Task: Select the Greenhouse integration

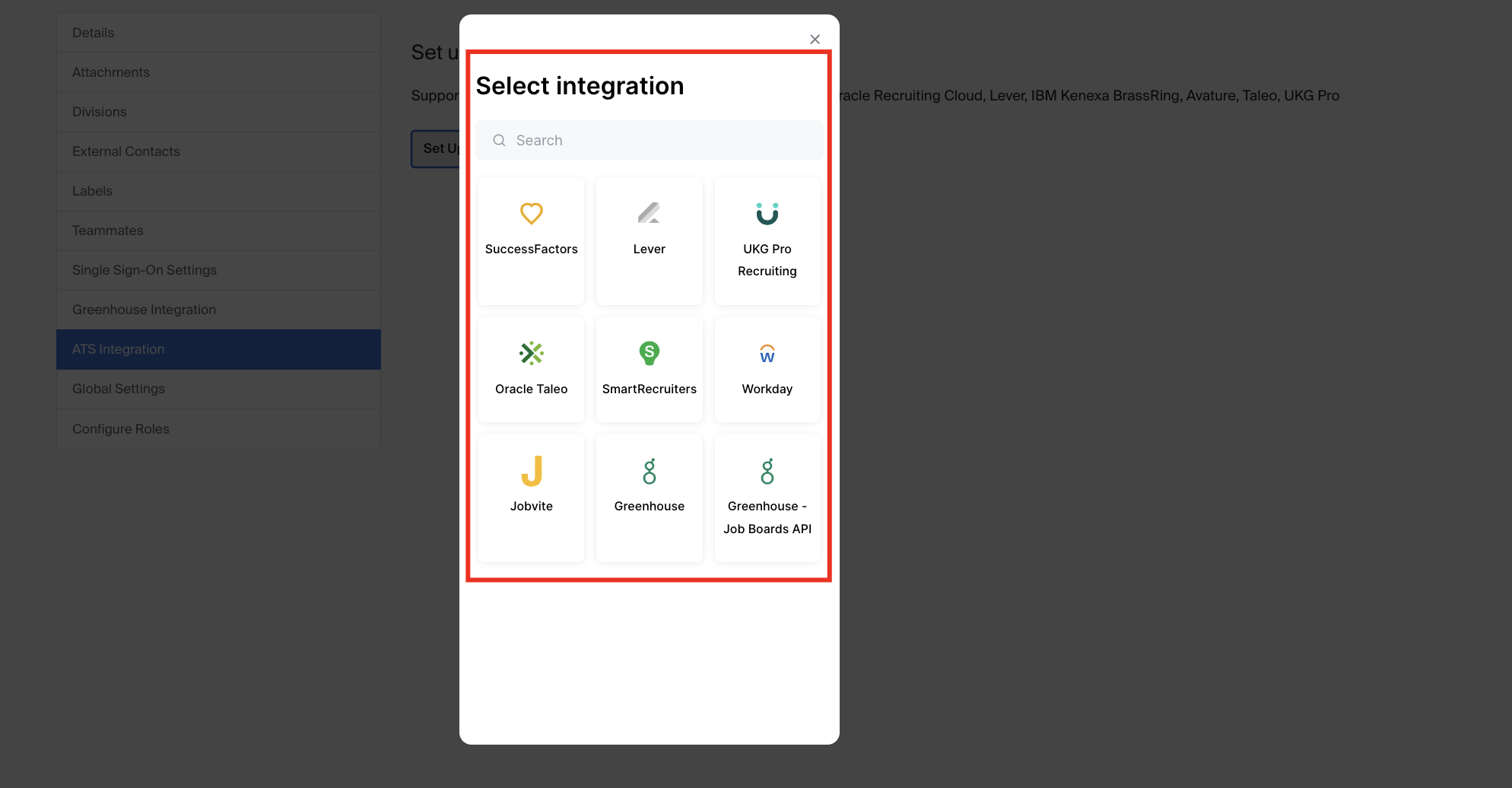Action: coord(649,497)
